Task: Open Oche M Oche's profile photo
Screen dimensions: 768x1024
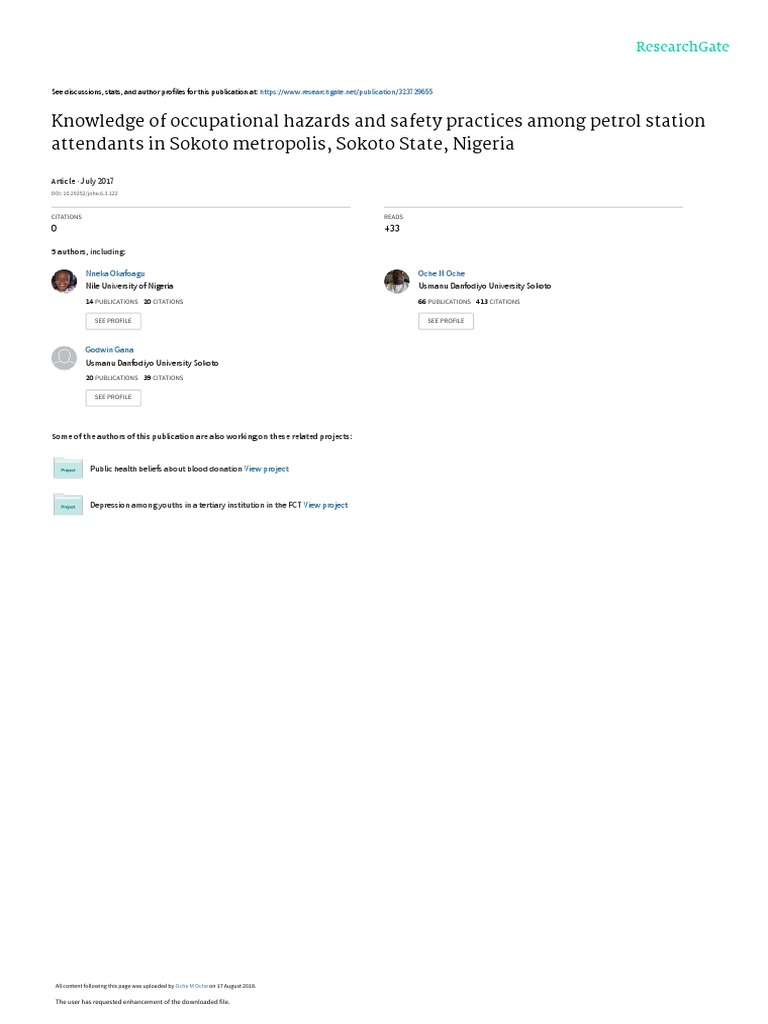Action: [396, 281]
